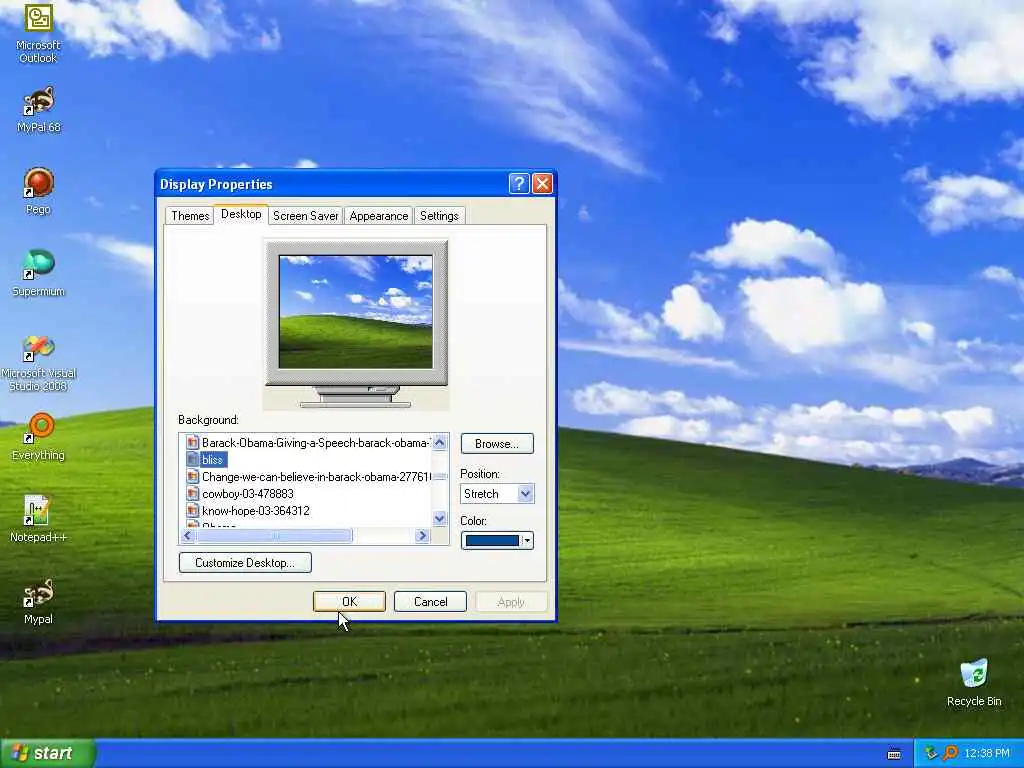Select bliss in the background list
The height and width of the screenshot is (768, 1024).
[x=212, y=460]
